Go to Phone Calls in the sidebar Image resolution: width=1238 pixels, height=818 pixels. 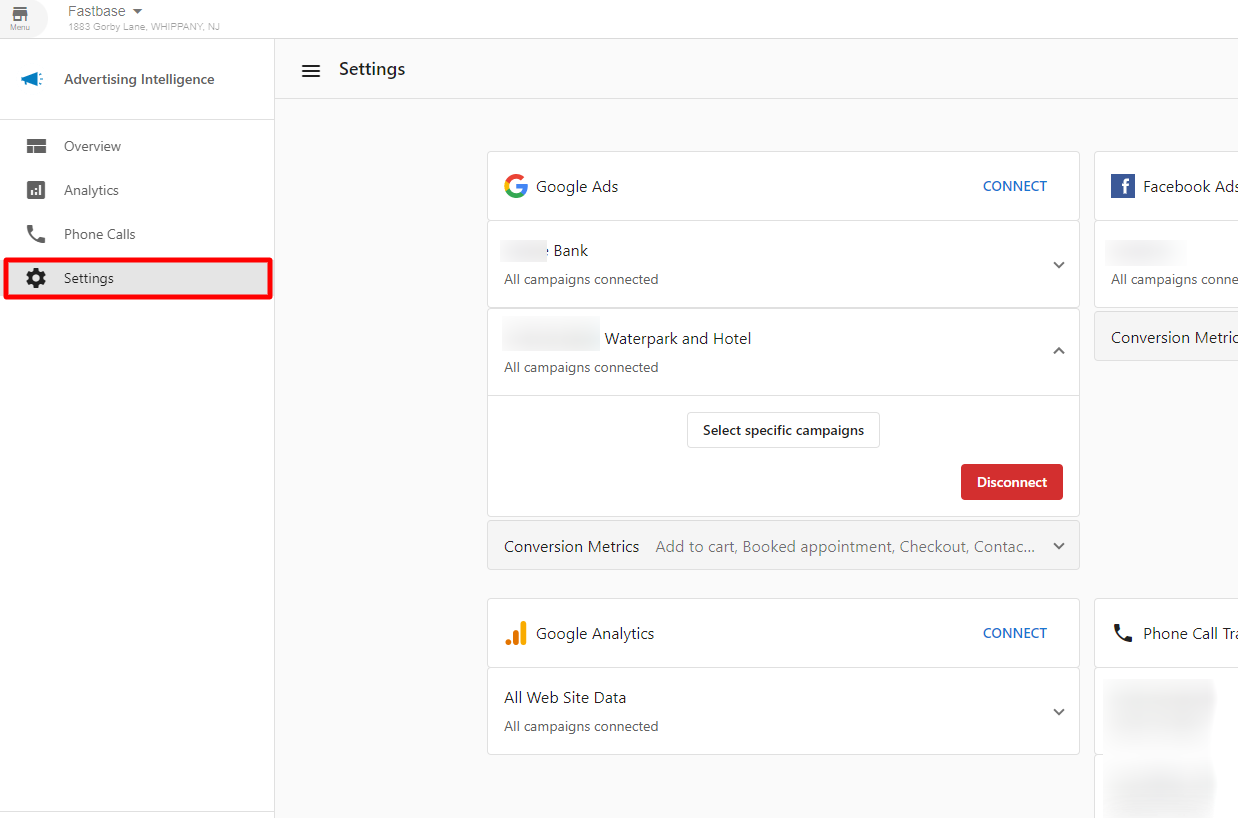pos(99,233)
